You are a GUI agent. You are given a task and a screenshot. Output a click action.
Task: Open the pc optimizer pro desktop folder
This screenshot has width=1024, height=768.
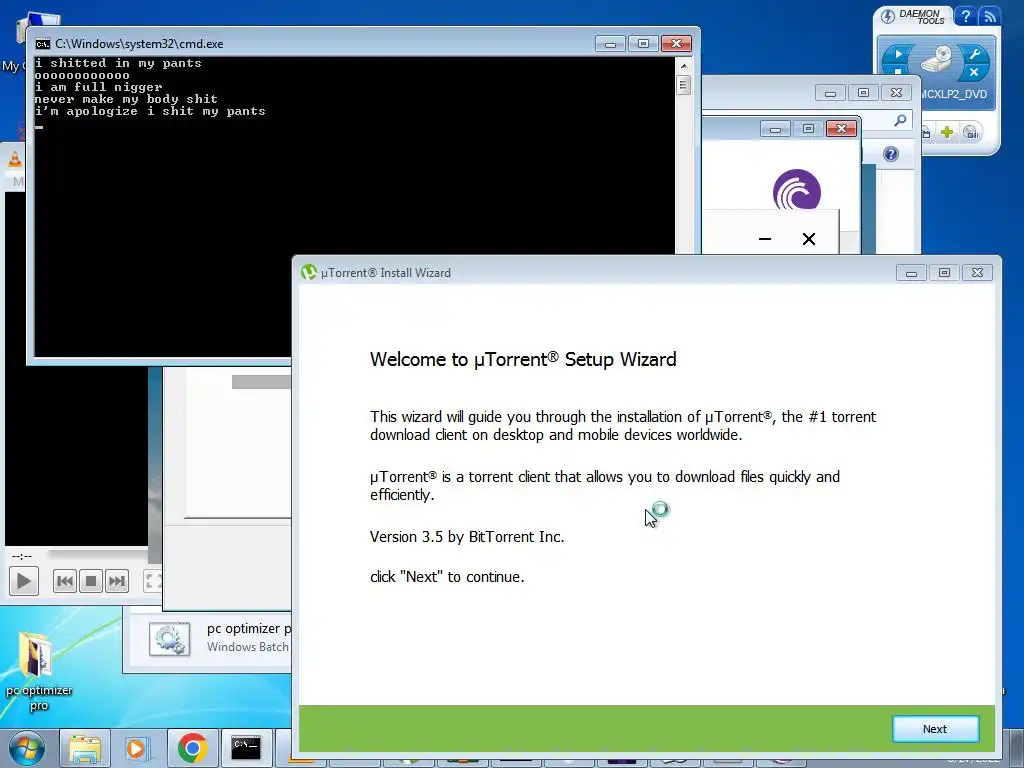(x=38, y=671)
